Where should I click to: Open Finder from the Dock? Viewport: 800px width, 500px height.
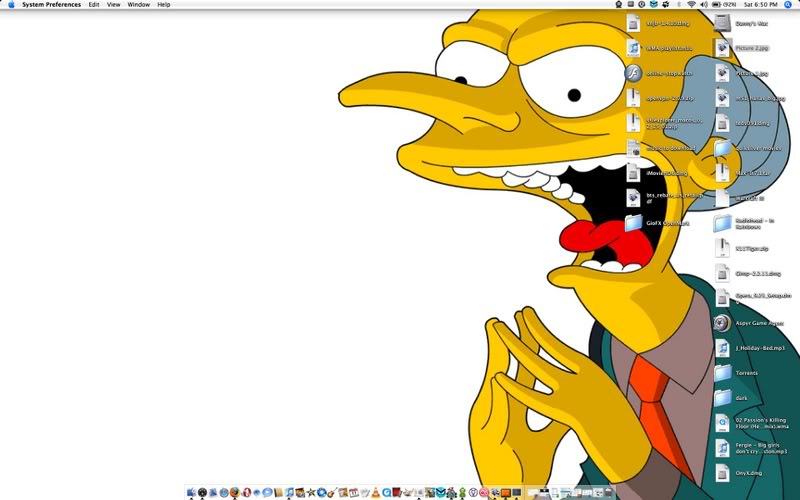[x=191, y=492]
